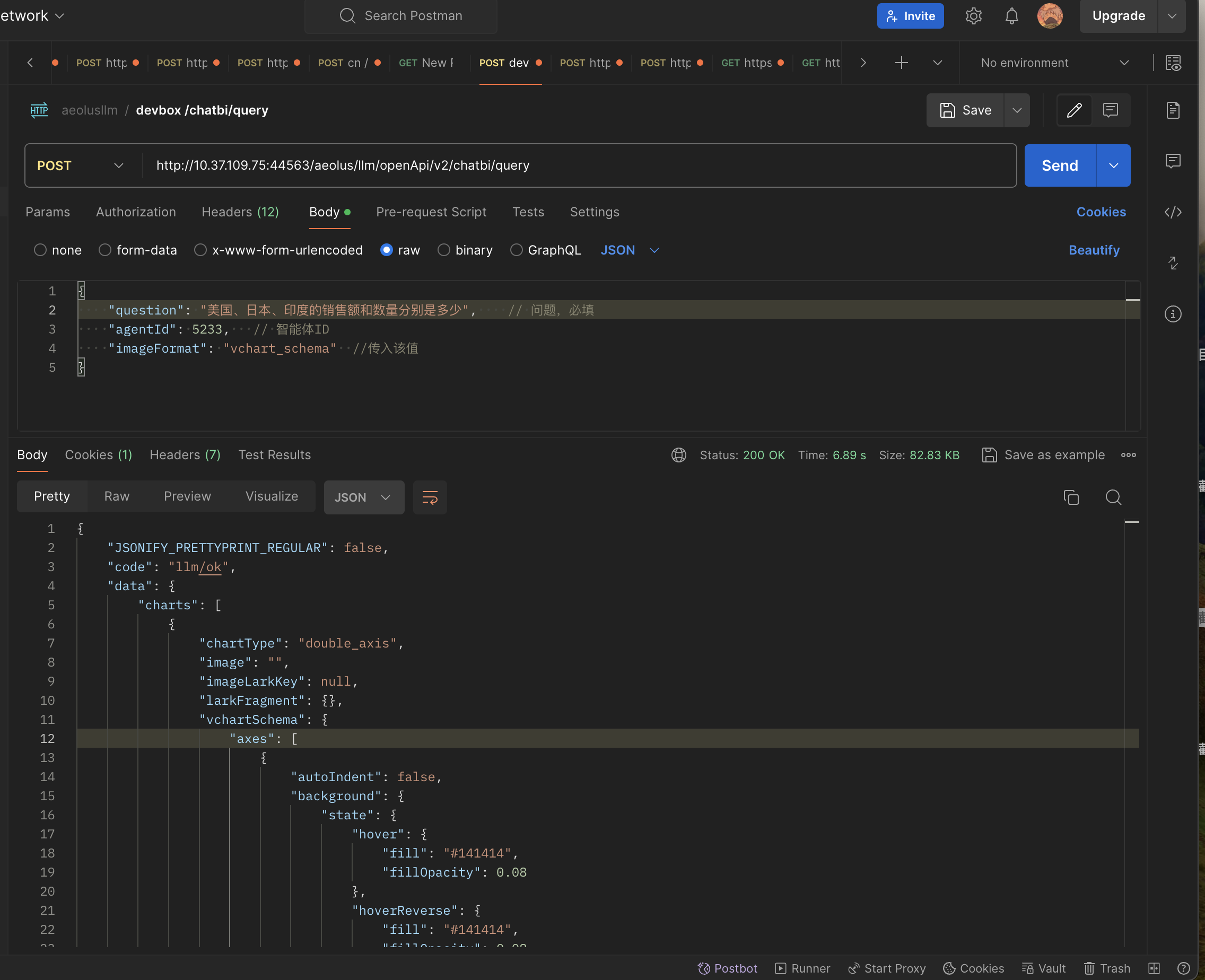The height and width of the screenshot is (980, 1205).
Task: Select the form-data radio option
Action: pos(105,250)
